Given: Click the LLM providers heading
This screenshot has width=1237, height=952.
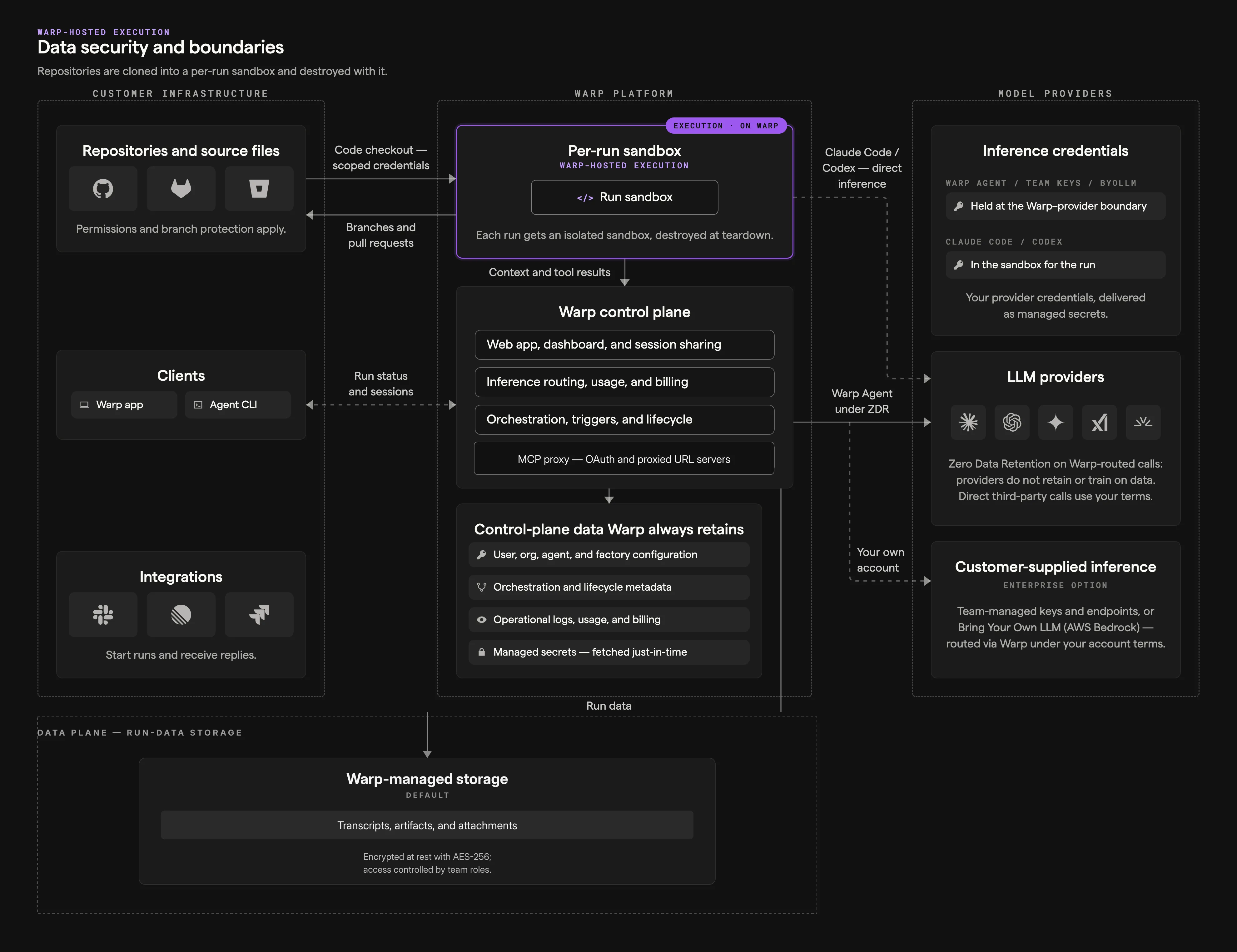Looking at the screenshot, I should [x=1055, y=377].
